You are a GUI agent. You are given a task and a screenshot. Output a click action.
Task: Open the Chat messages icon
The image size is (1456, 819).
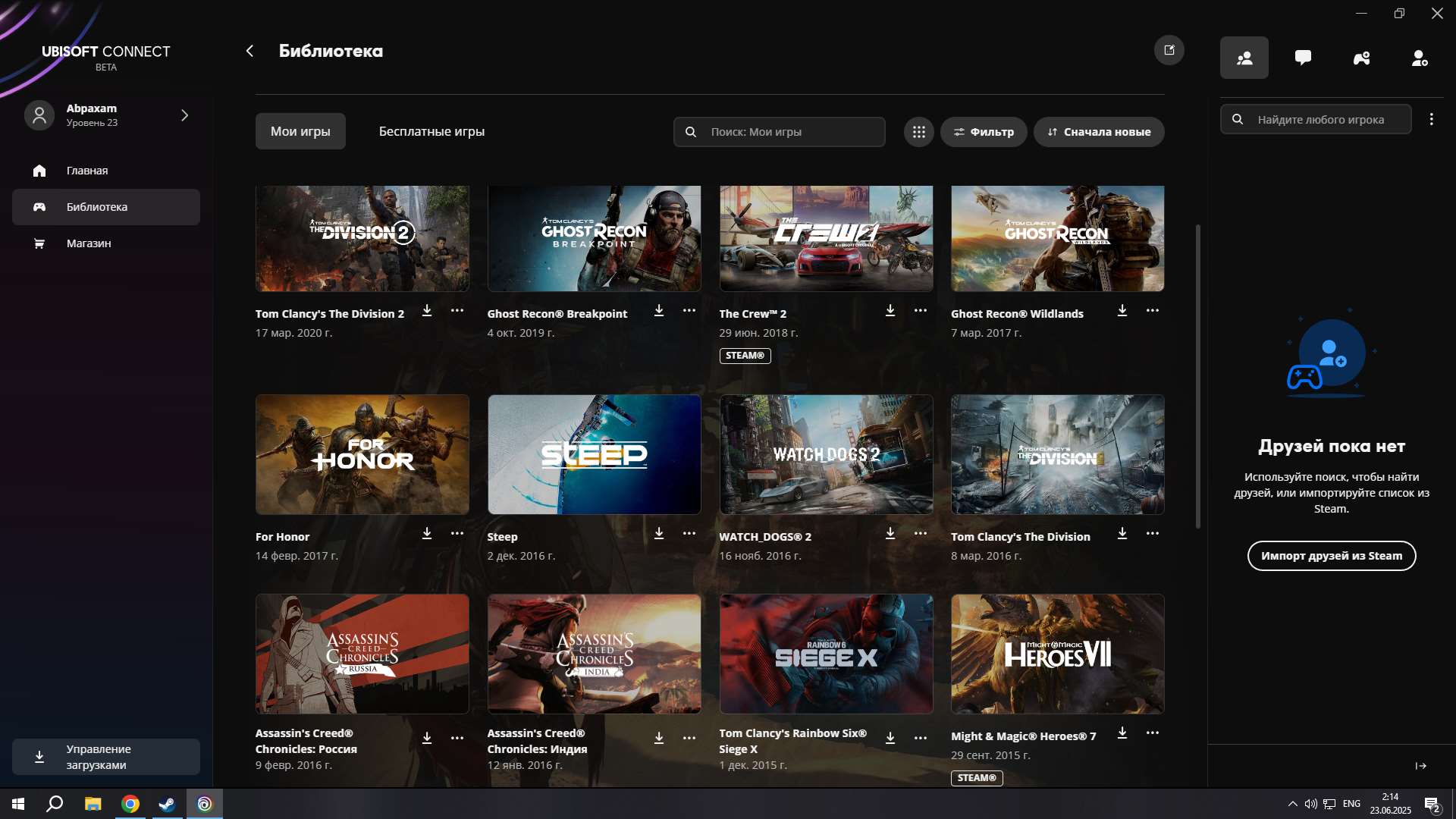(x=1303, y=57)
